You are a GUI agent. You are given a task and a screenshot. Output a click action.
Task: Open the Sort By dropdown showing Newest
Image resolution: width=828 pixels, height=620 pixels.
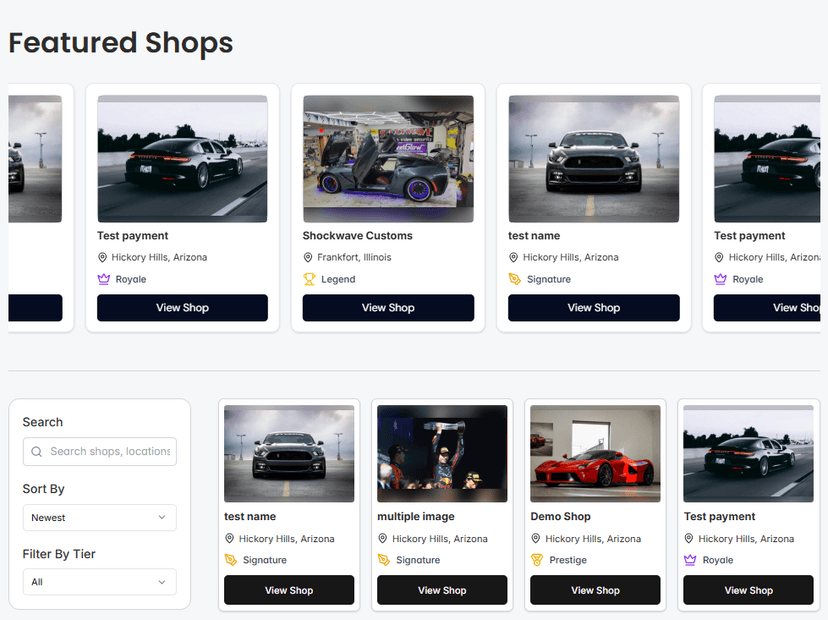[99, 518]
